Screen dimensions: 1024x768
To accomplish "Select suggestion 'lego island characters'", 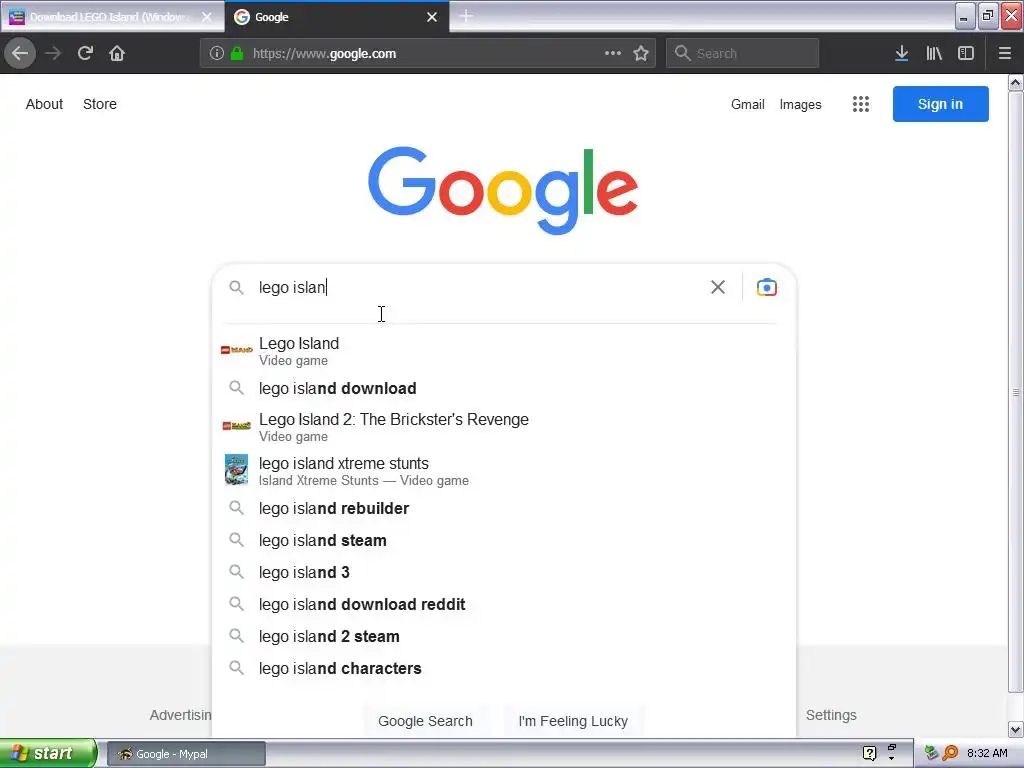I will 504,668.
